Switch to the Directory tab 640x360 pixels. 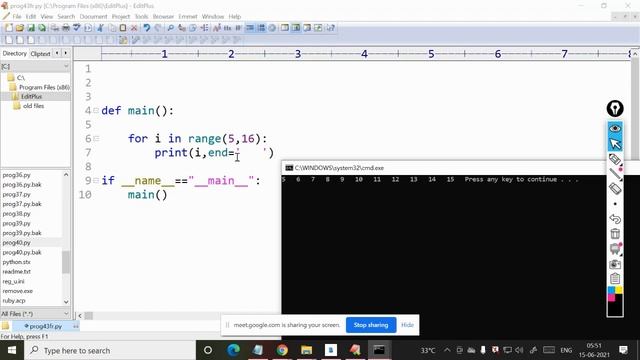click(x=14, y=53)
